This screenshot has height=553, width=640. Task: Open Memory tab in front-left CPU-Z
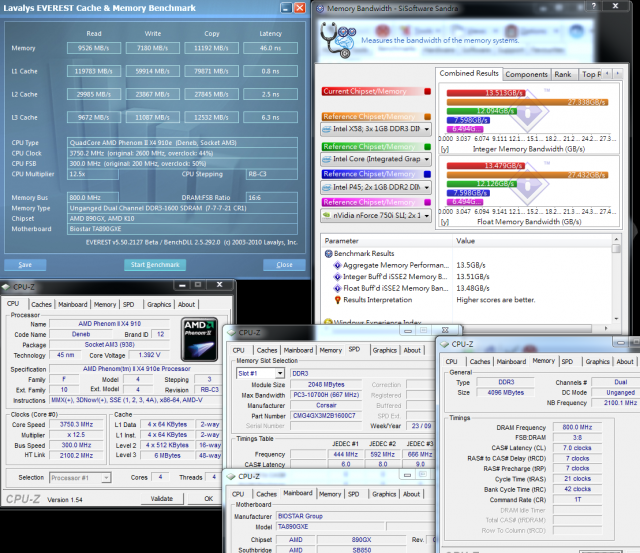coord(105,304)
